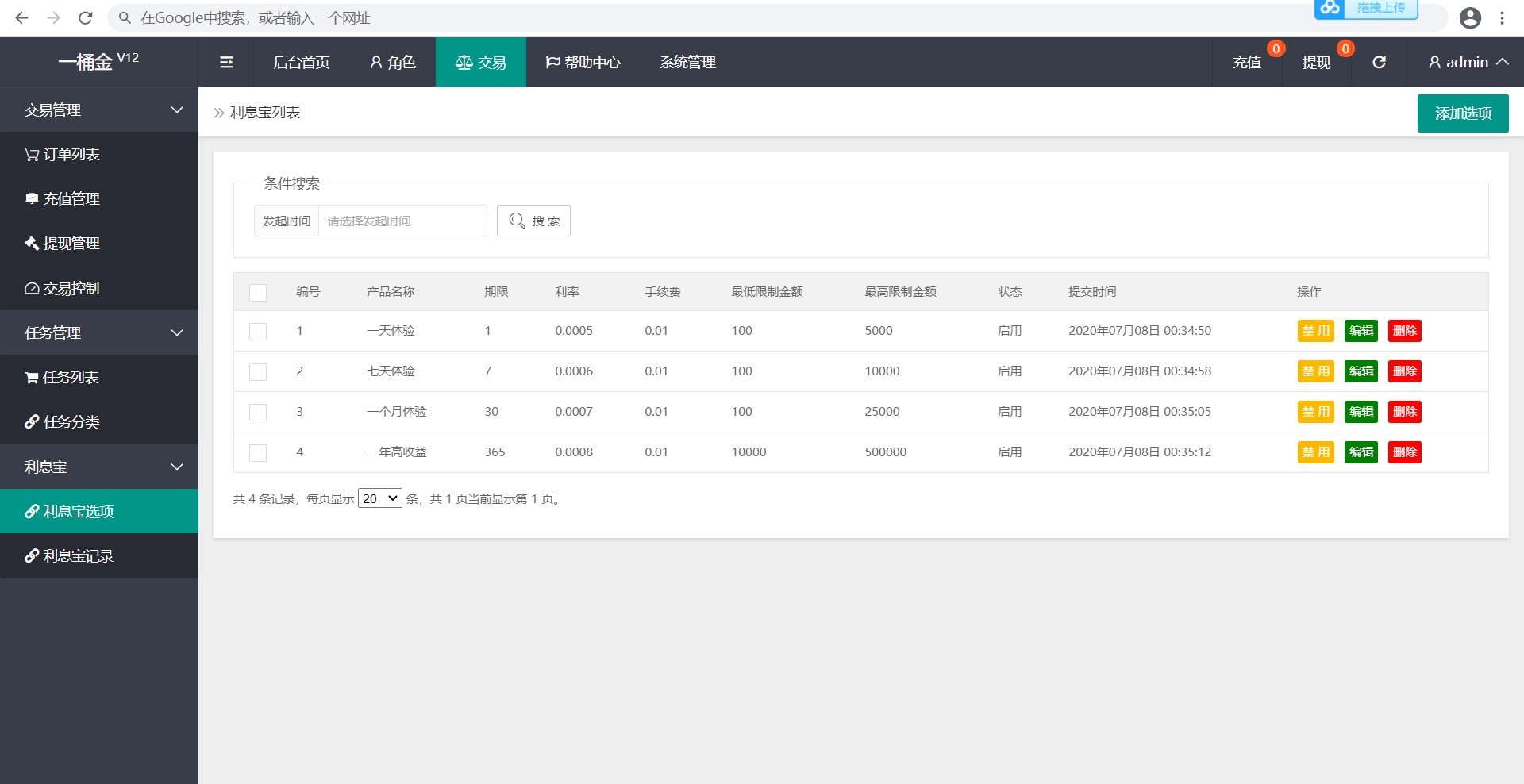This screenshot has width=1524, height=784.
Task: Edit the 七天体验 product
Action: point(1361,371)
